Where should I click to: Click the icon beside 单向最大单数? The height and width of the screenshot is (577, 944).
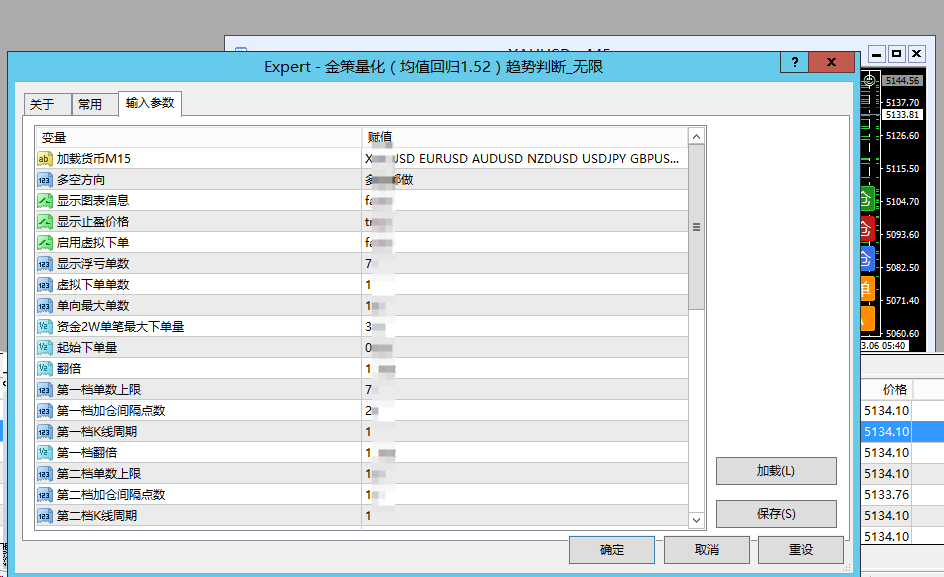click(45, 306)
